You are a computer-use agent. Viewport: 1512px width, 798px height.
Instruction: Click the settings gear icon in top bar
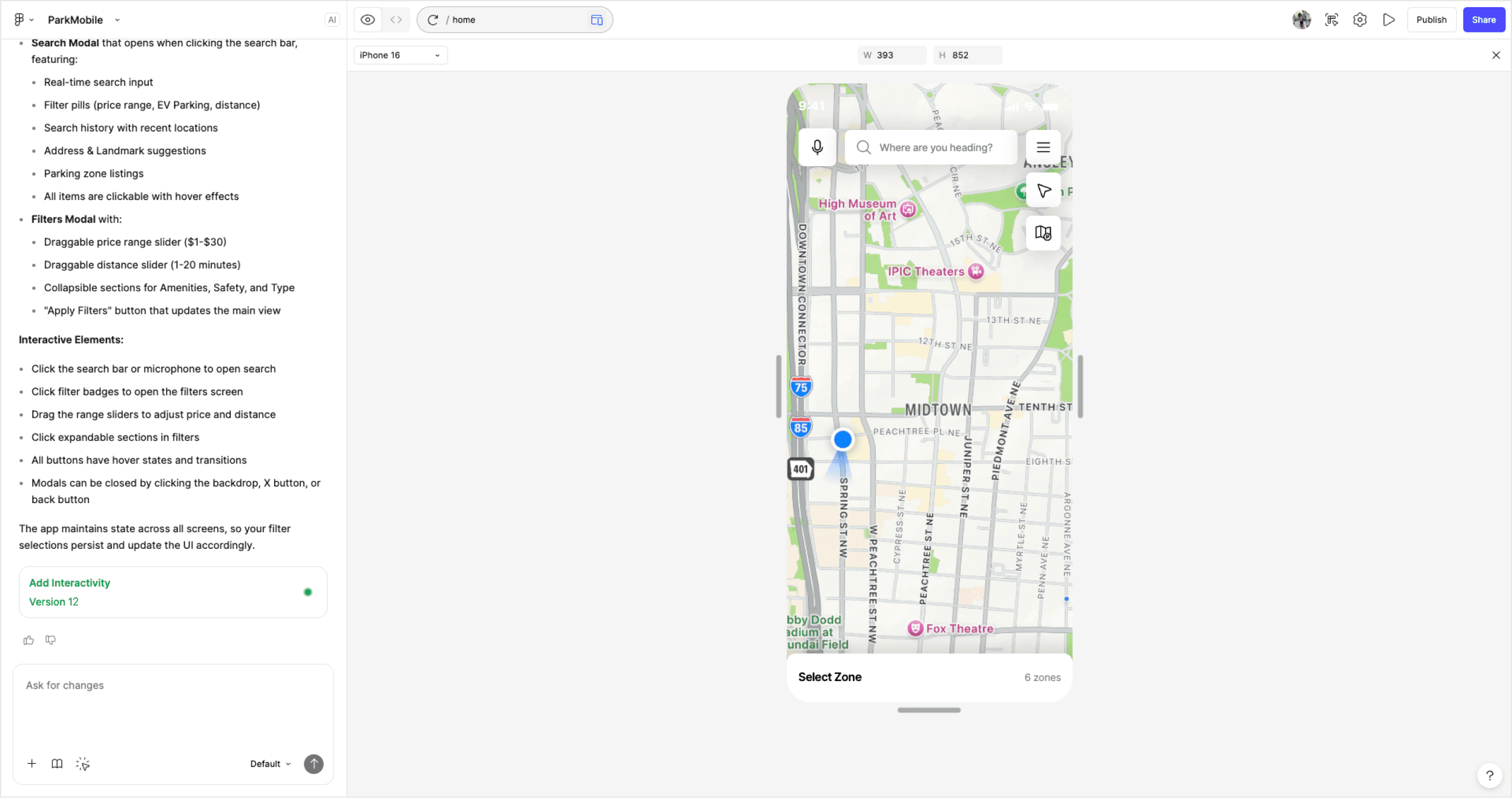(x=1359, y=20)
